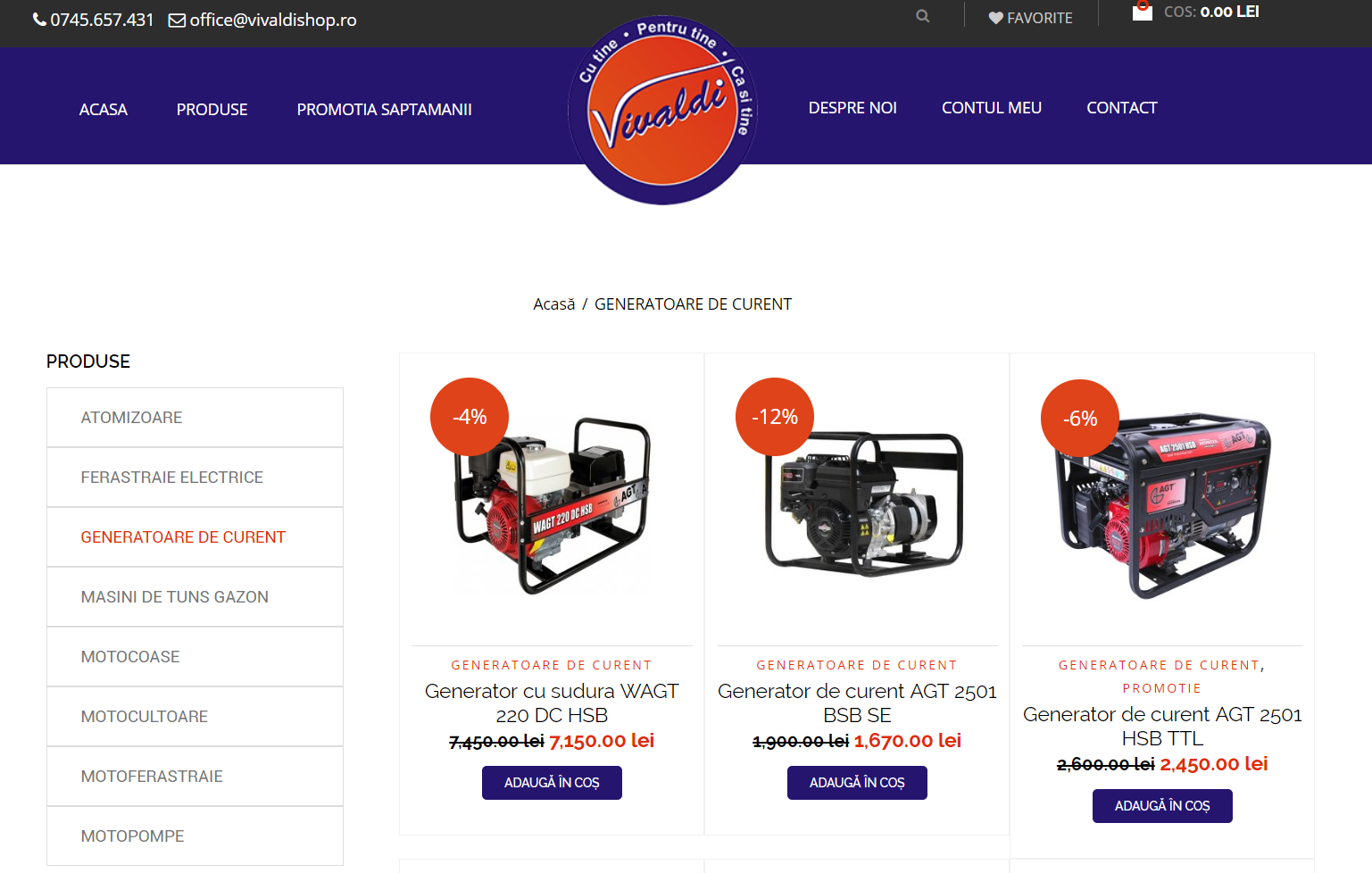Click the phone number icon in the top bar
The image size is (1372, 873).
tap(39, 20)
